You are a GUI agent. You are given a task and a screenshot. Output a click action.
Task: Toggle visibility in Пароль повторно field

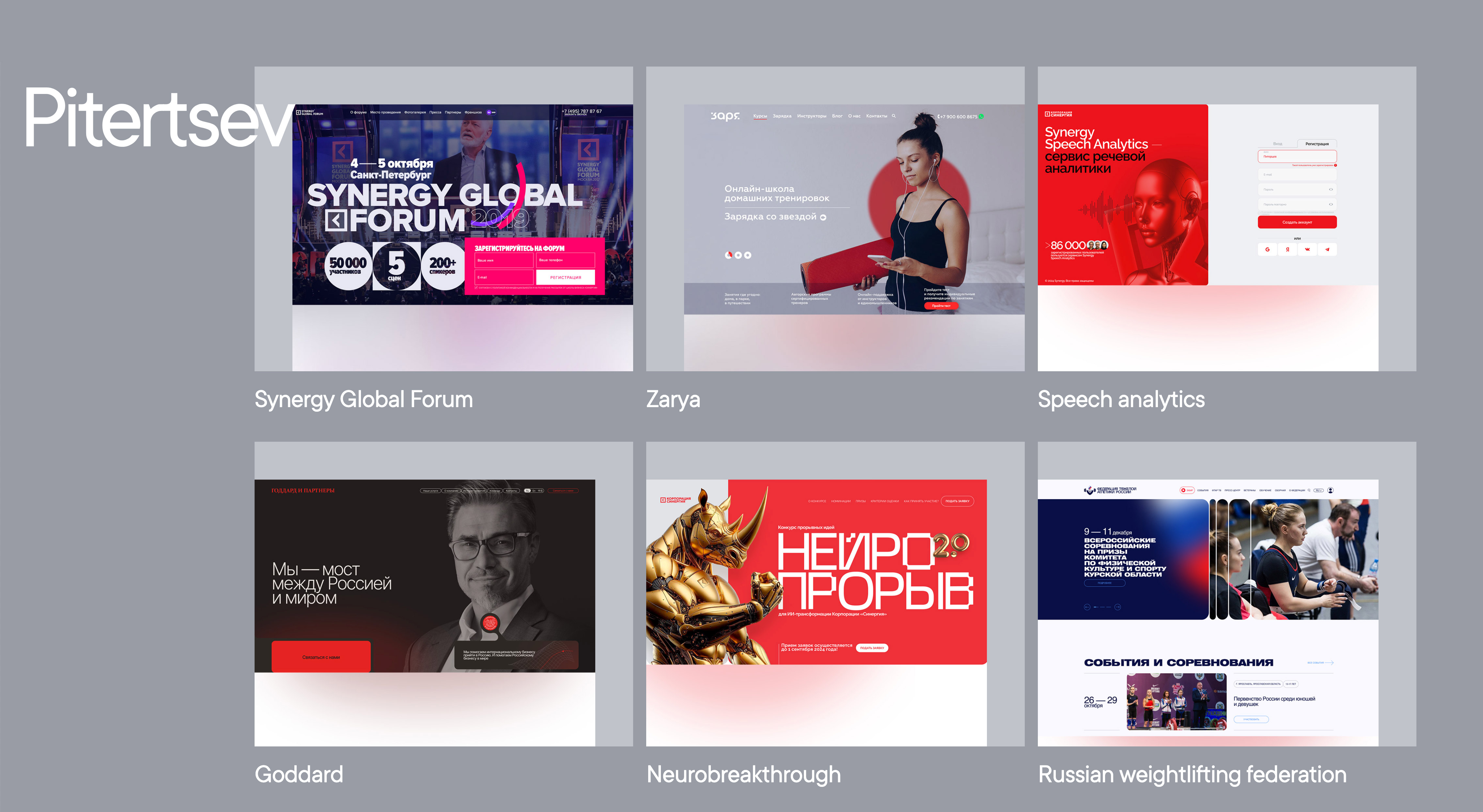coord(1331,204)
